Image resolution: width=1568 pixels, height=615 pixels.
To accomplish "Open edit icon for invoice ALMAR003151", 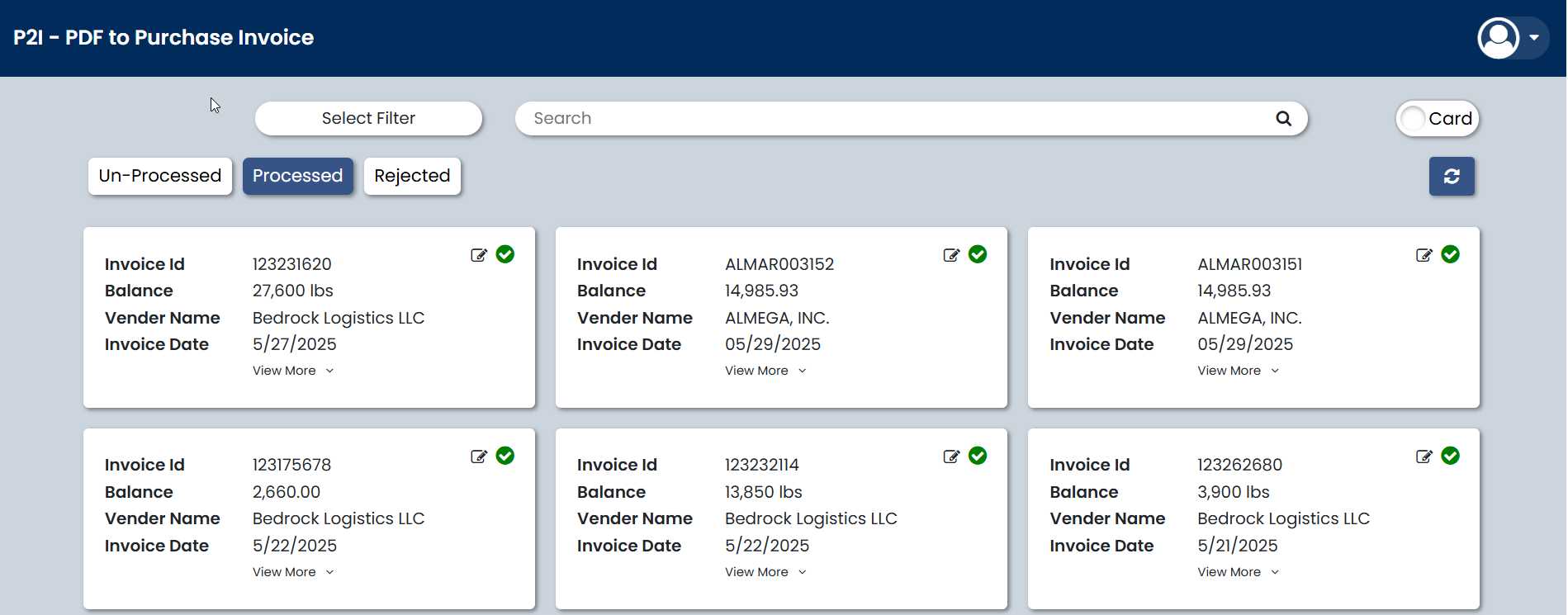I will 1424,255.
